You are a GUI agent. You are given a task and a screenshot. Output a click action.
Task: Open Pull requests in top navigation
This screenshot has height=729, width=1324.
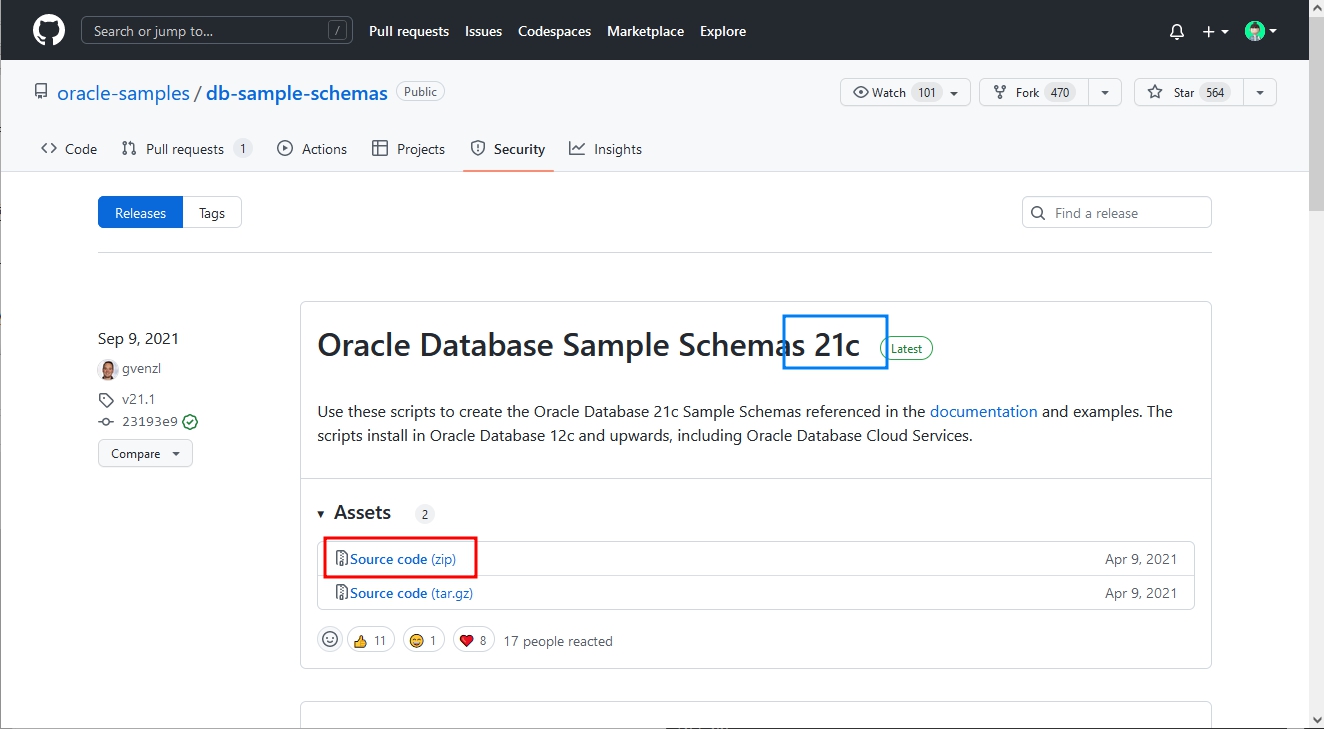coord(409,31)
